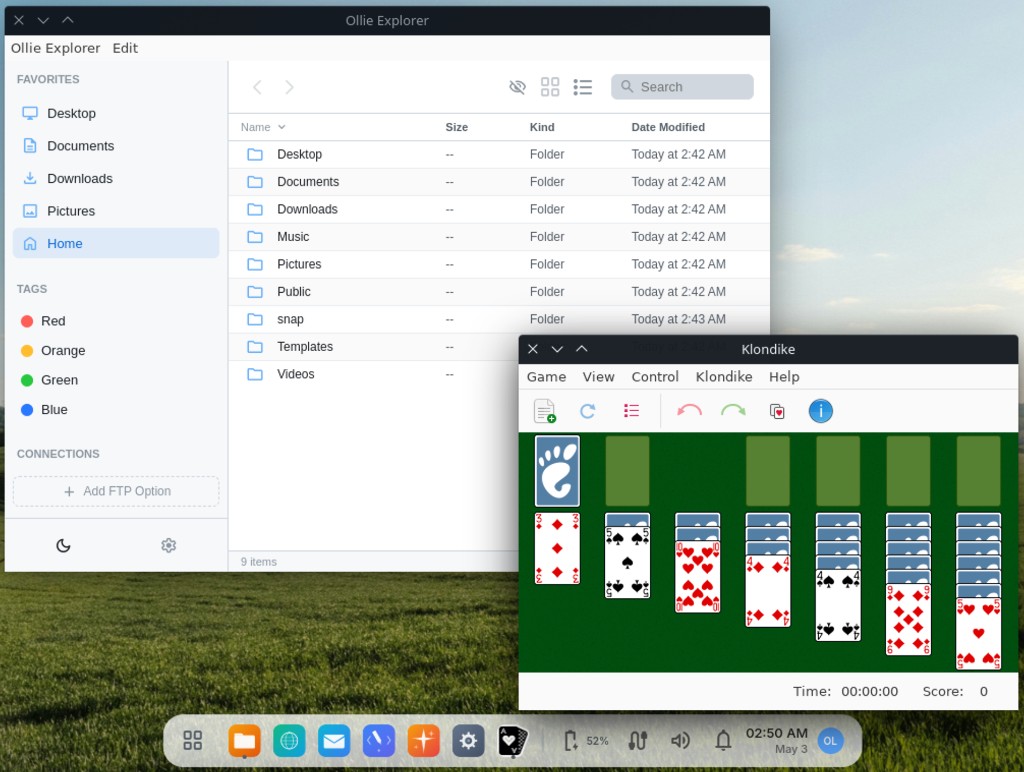
Task: Launch the file manager from dock
Action: (244, 740)
